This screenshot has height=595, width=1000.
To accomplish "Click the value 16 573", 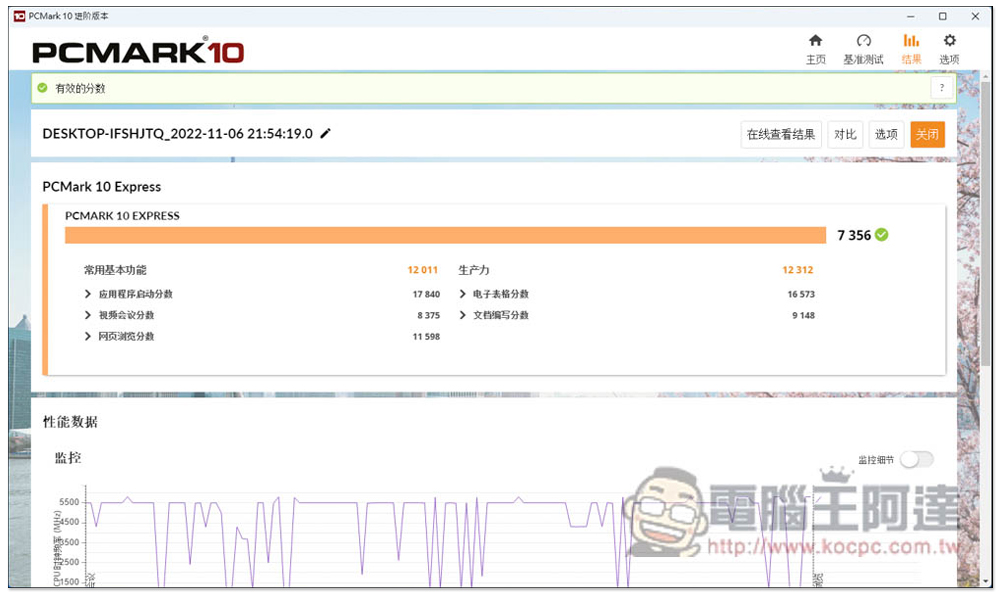I will [801, 294].
